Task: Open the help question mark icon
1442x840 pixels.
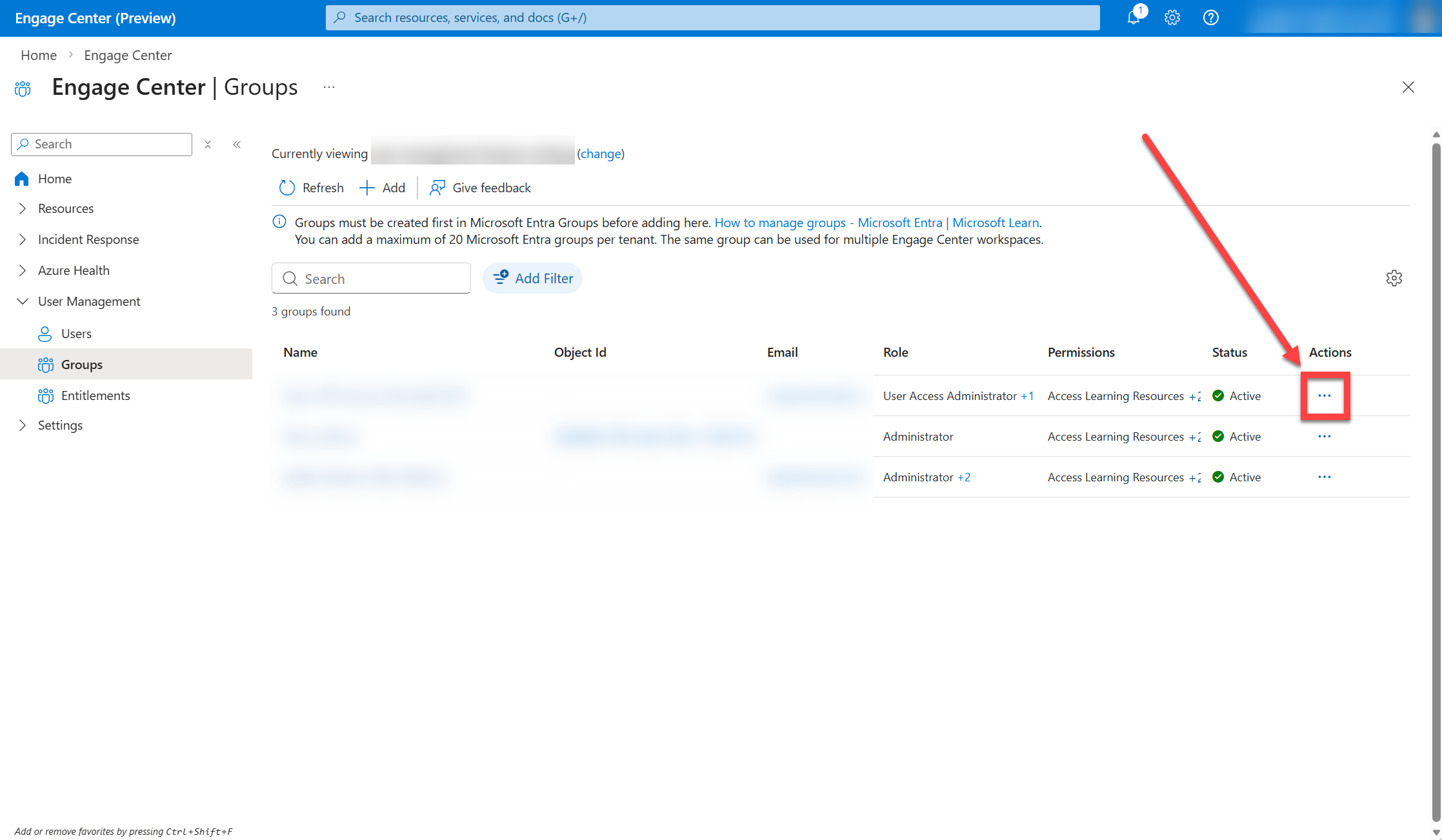Action: point(1211,17)
